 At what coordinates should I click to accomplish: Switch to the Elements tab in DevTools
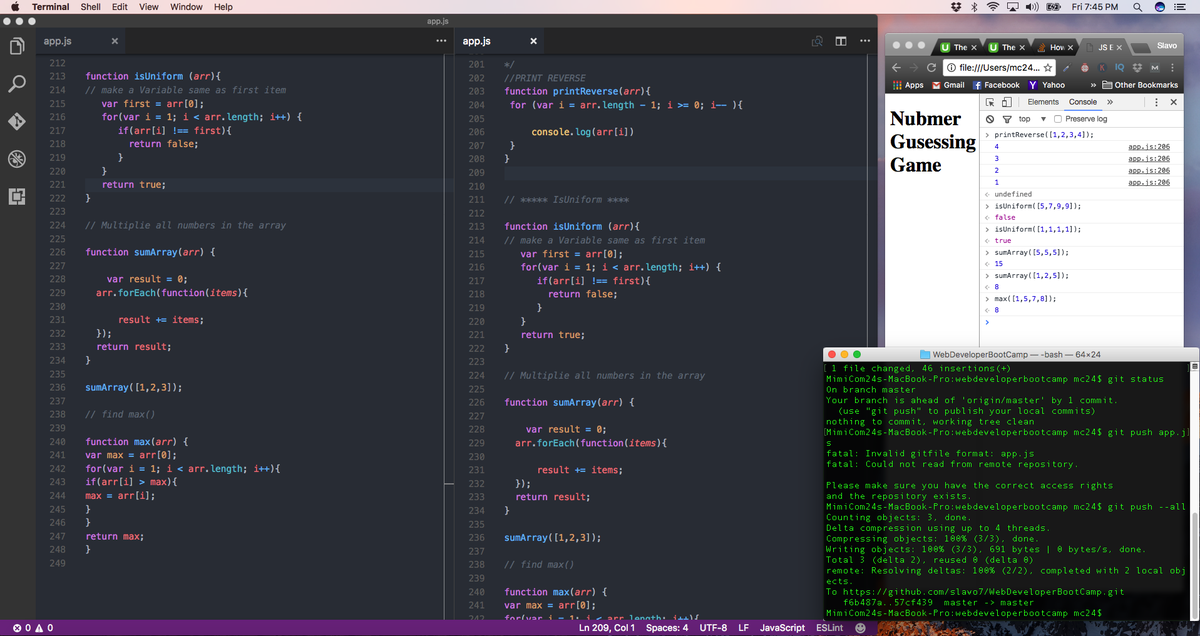pos(1043,102)
